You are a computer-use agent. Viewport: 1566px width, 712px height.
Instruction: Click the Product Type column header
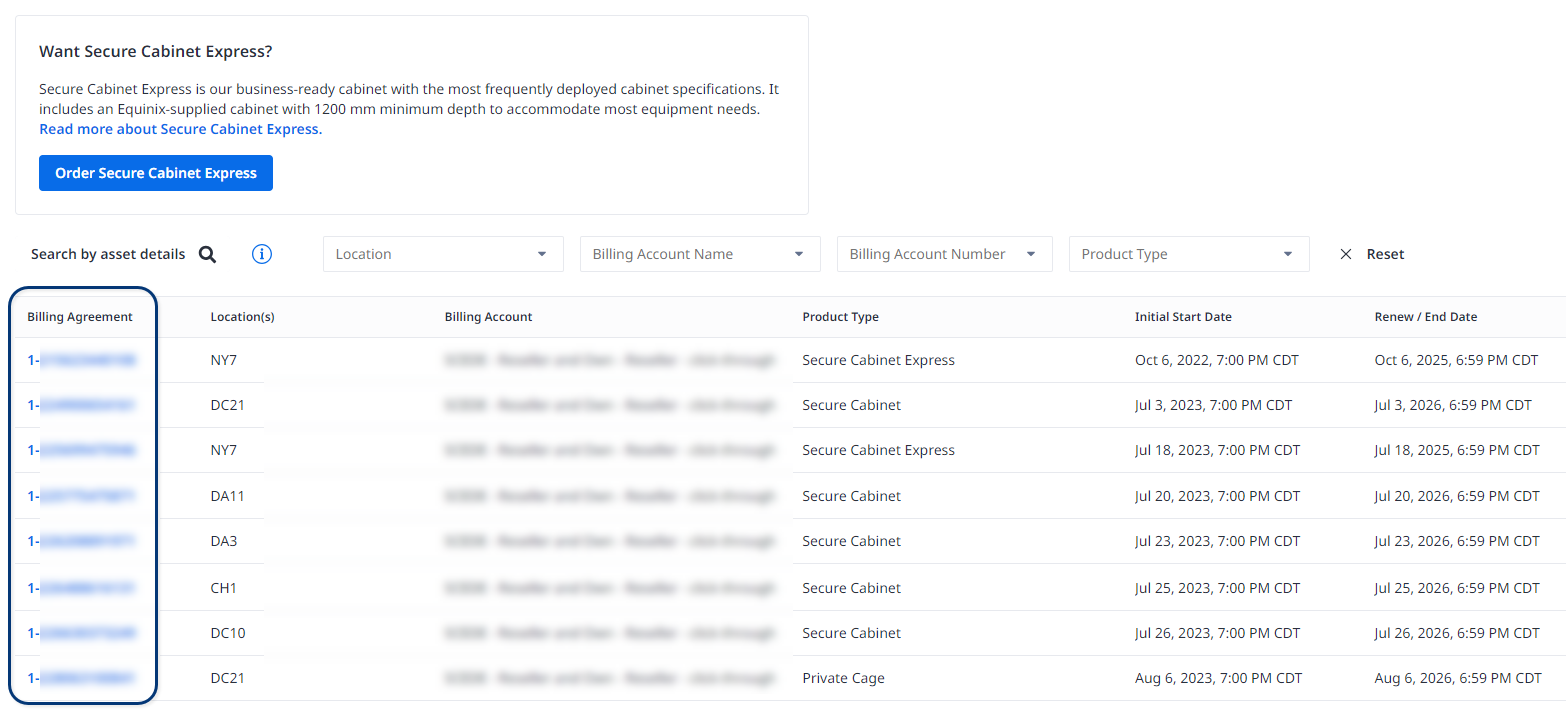[x=841, y=317]
